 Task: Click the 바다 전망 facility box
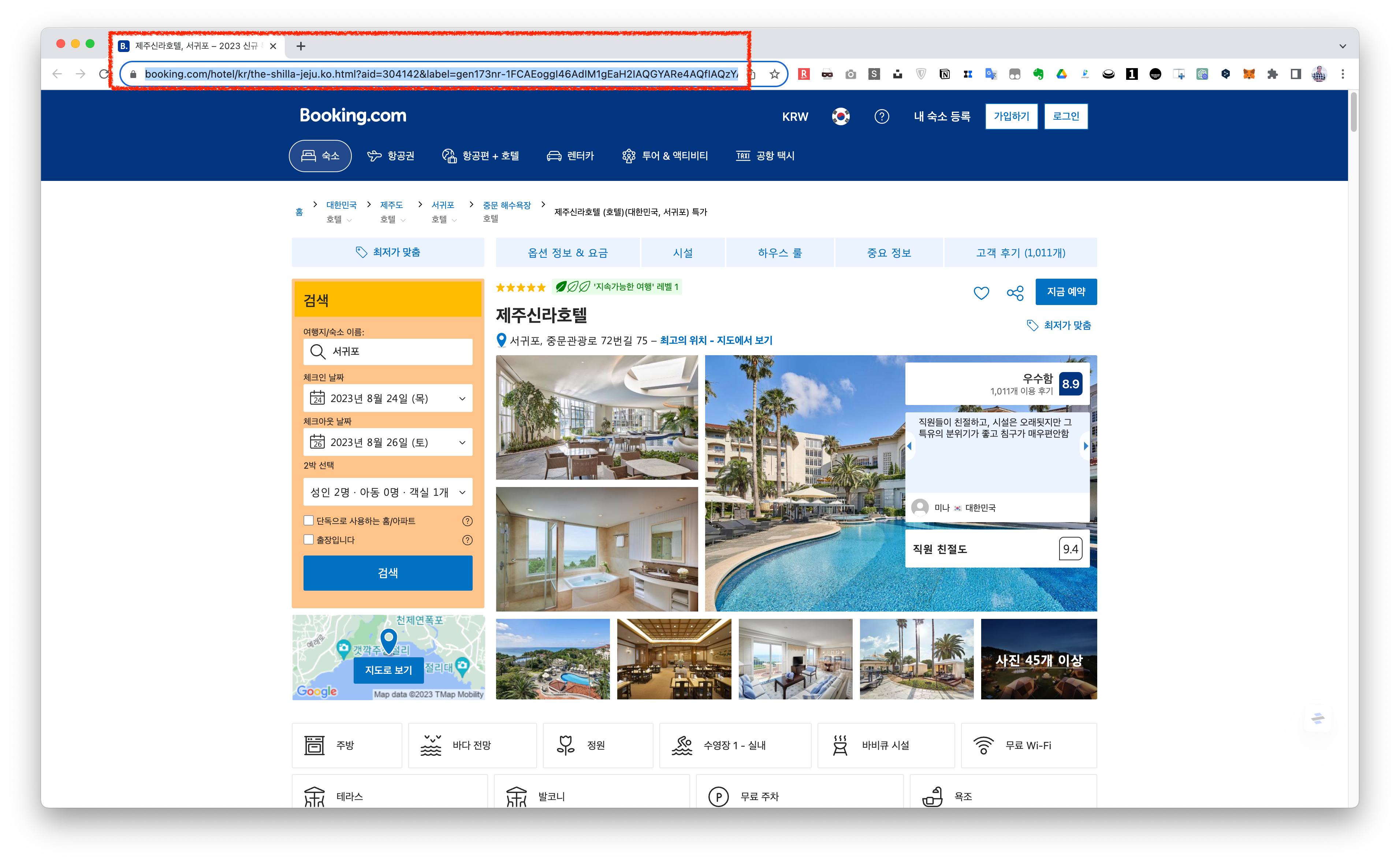click(x=472, y=746)
